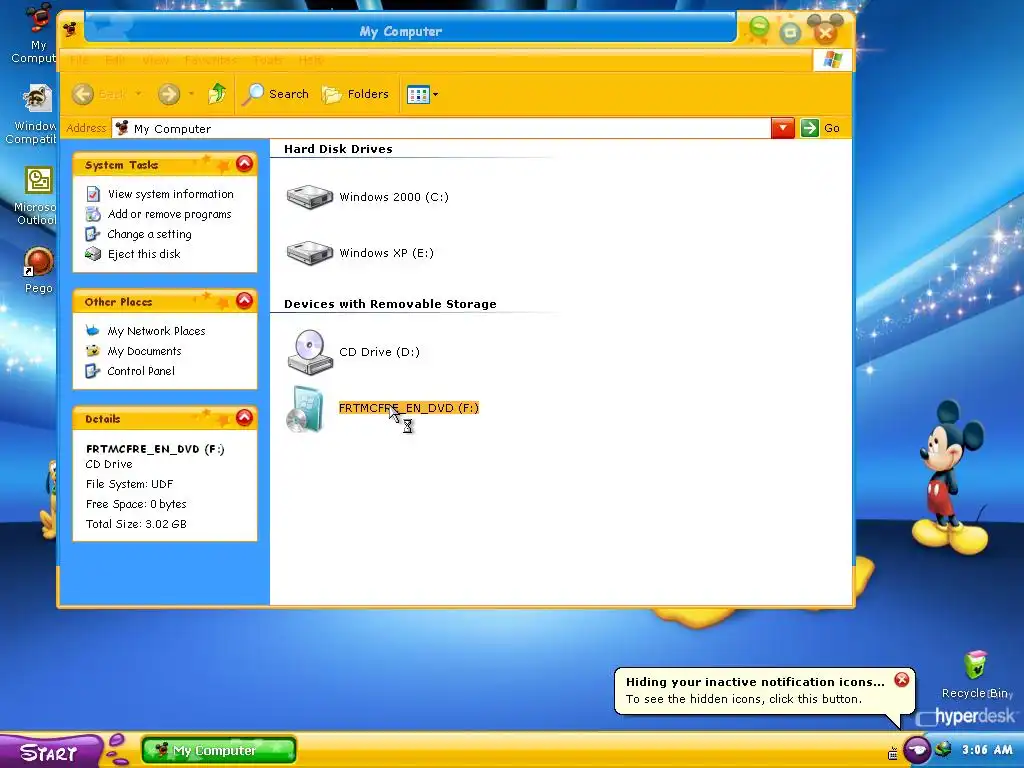Click the calendar keyboard tray icon
Image resolution: width=1024 pixels, height=768 pixels.
click(893, 753)
